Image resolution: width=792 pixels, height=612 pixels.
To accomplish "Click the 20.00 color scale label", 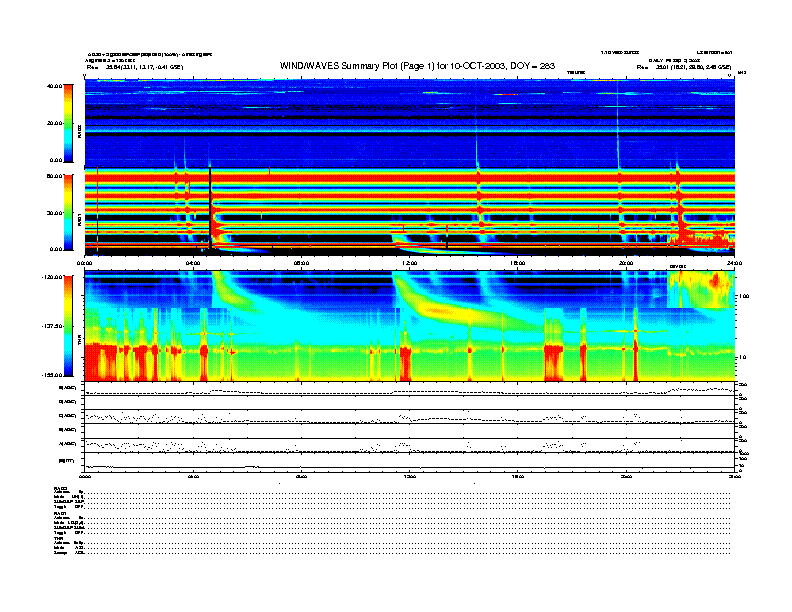I will (54, 123).
